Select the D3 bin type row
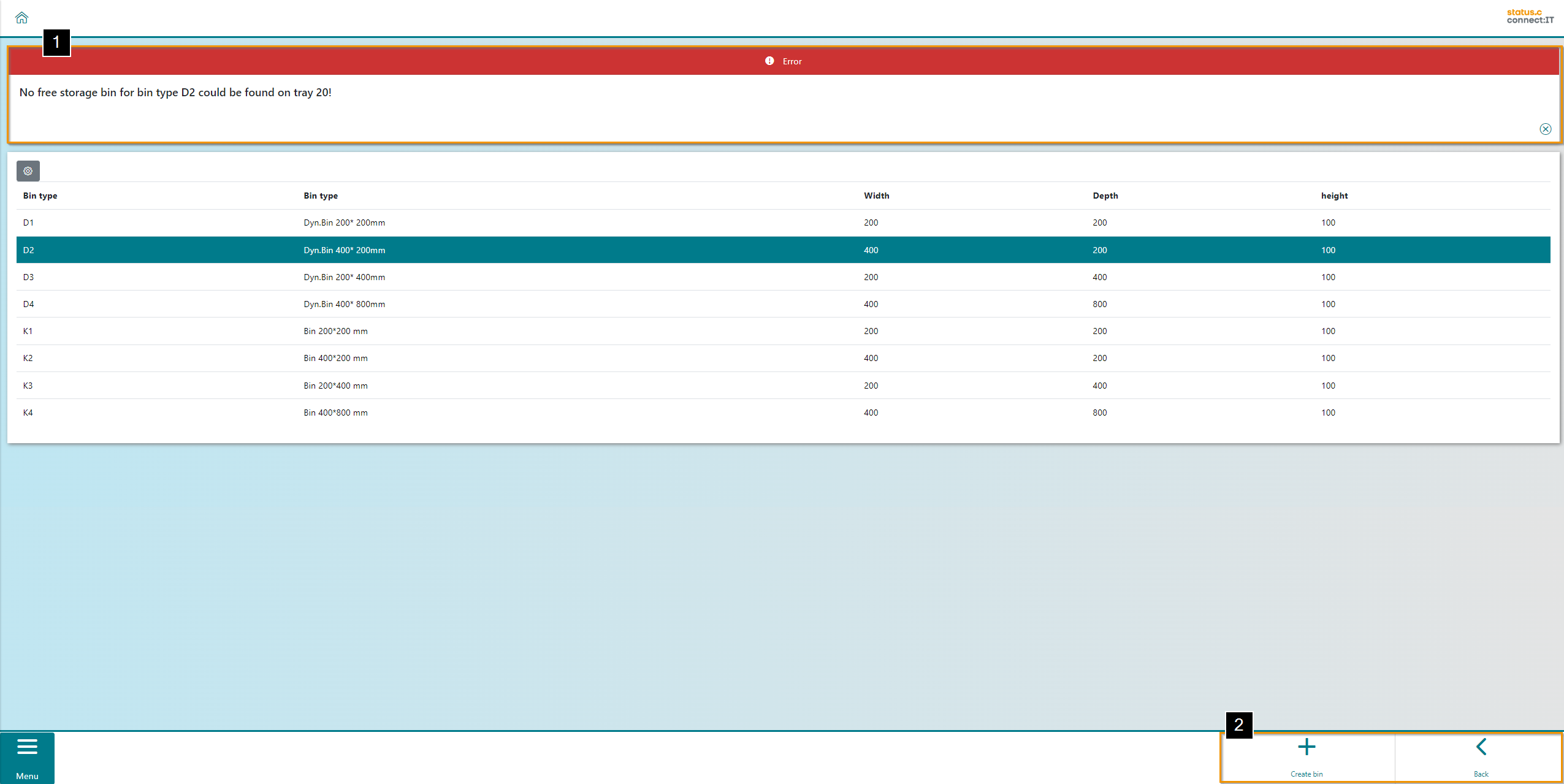 [x=29, y=277]
